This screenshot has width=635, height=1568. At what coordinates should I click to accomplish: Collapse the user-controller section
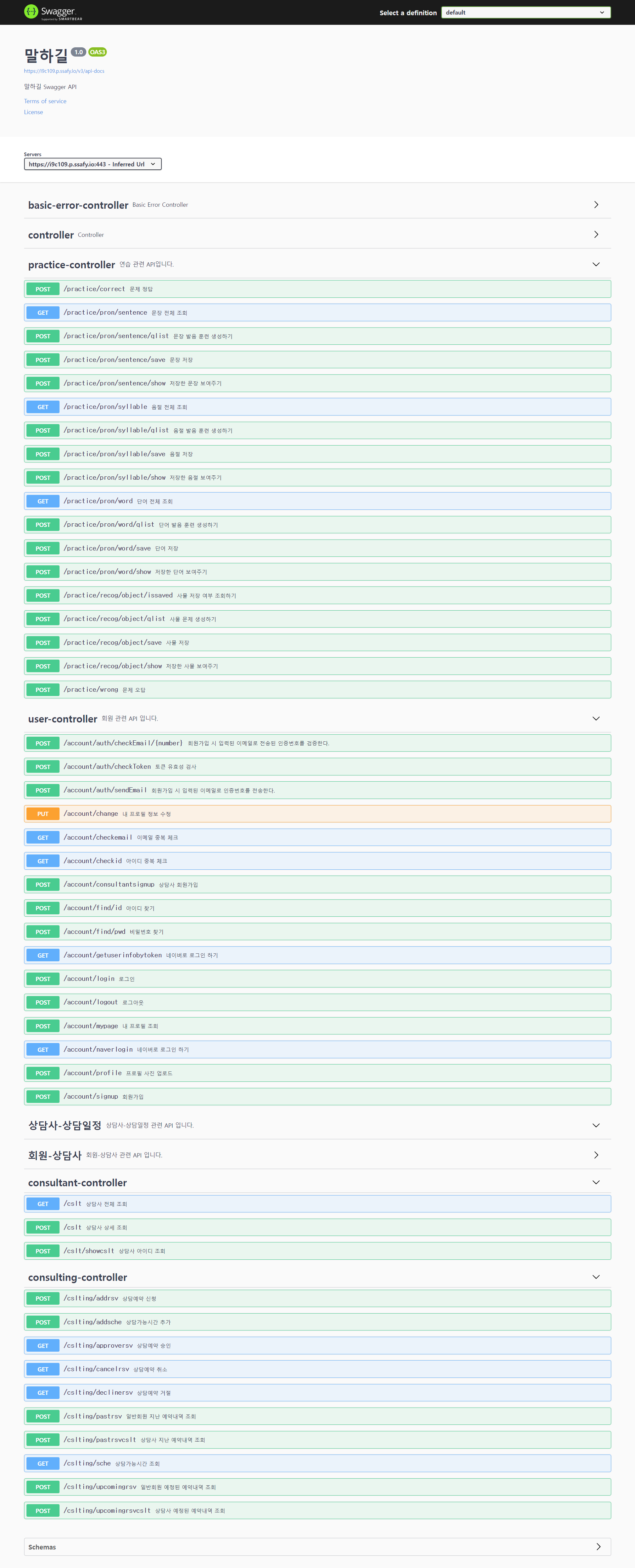tap(596, 718)
